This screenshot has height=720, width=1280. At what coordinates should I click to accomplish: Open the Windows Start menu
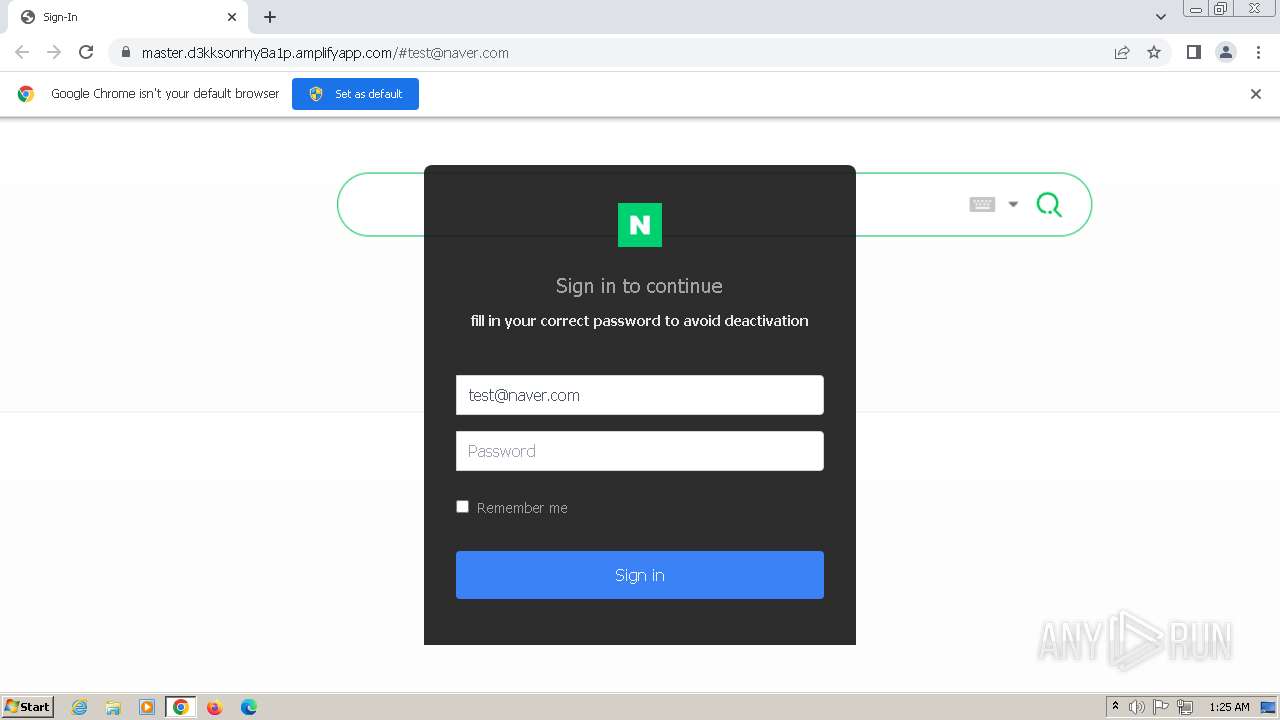pyautogui.click(x=28, y=706)
